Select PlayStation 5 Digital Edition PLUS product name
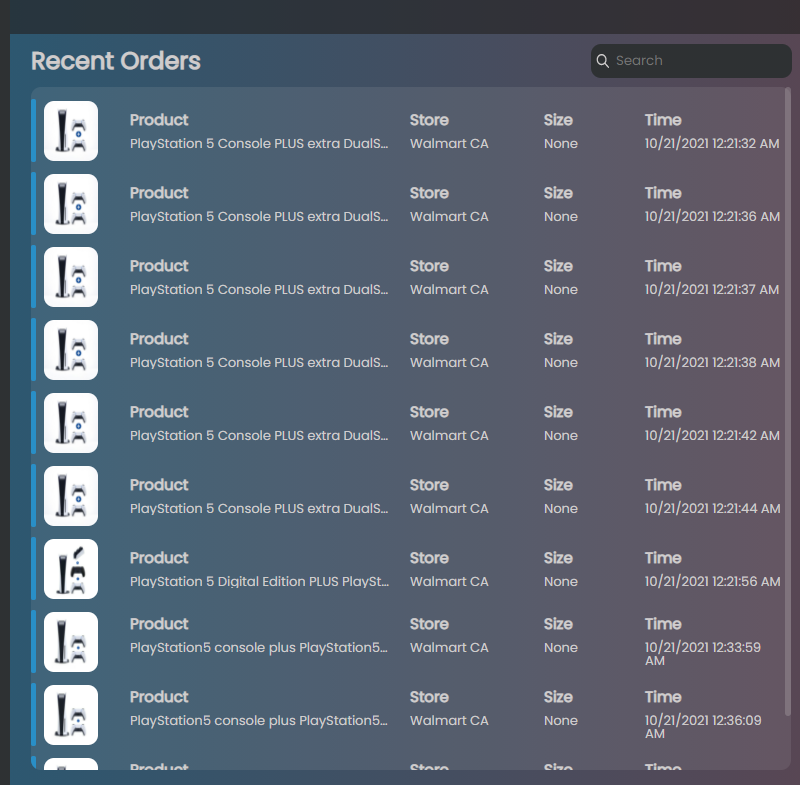This screenshot has width=800, height=785. pos(259,581)
